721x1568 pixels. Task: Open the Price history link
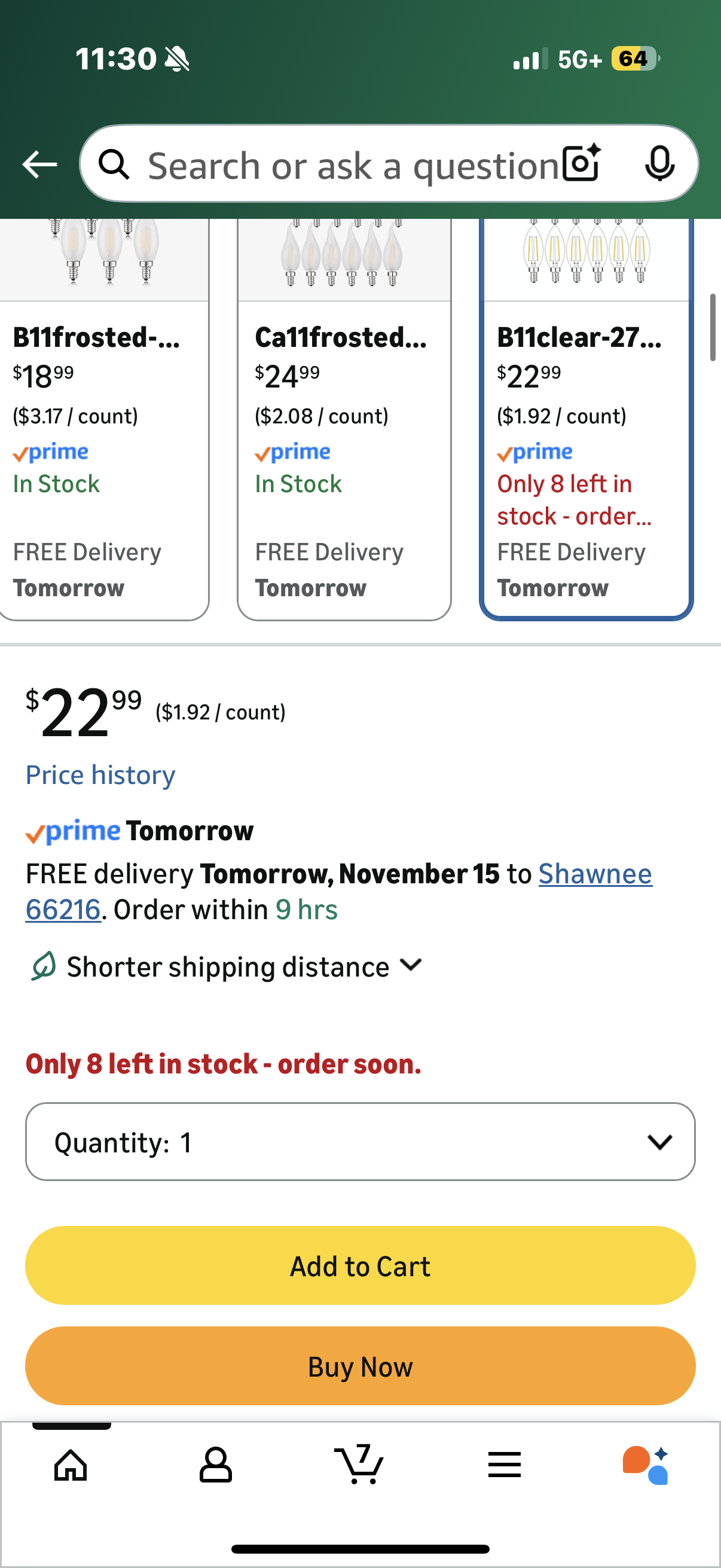pyautogui.click(x=100, y=775)
